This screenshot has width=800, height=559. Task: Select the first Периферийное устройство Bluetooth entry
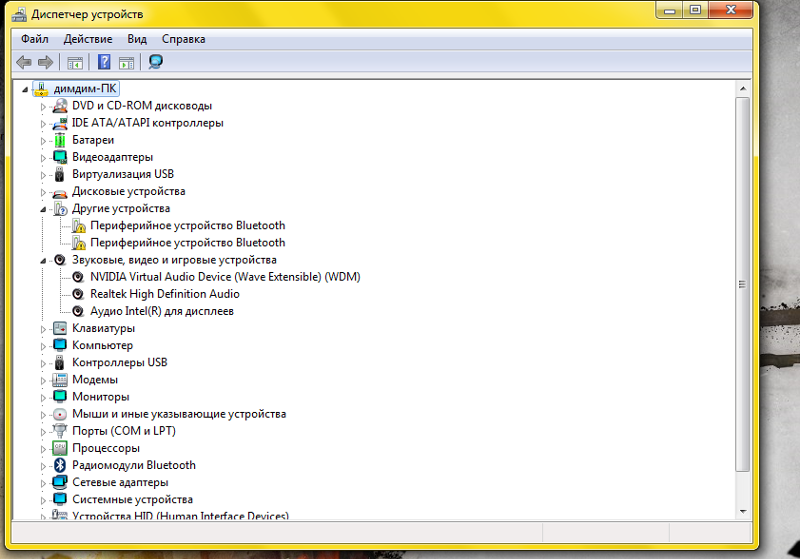pyautogui.click(x=188, y=225)
